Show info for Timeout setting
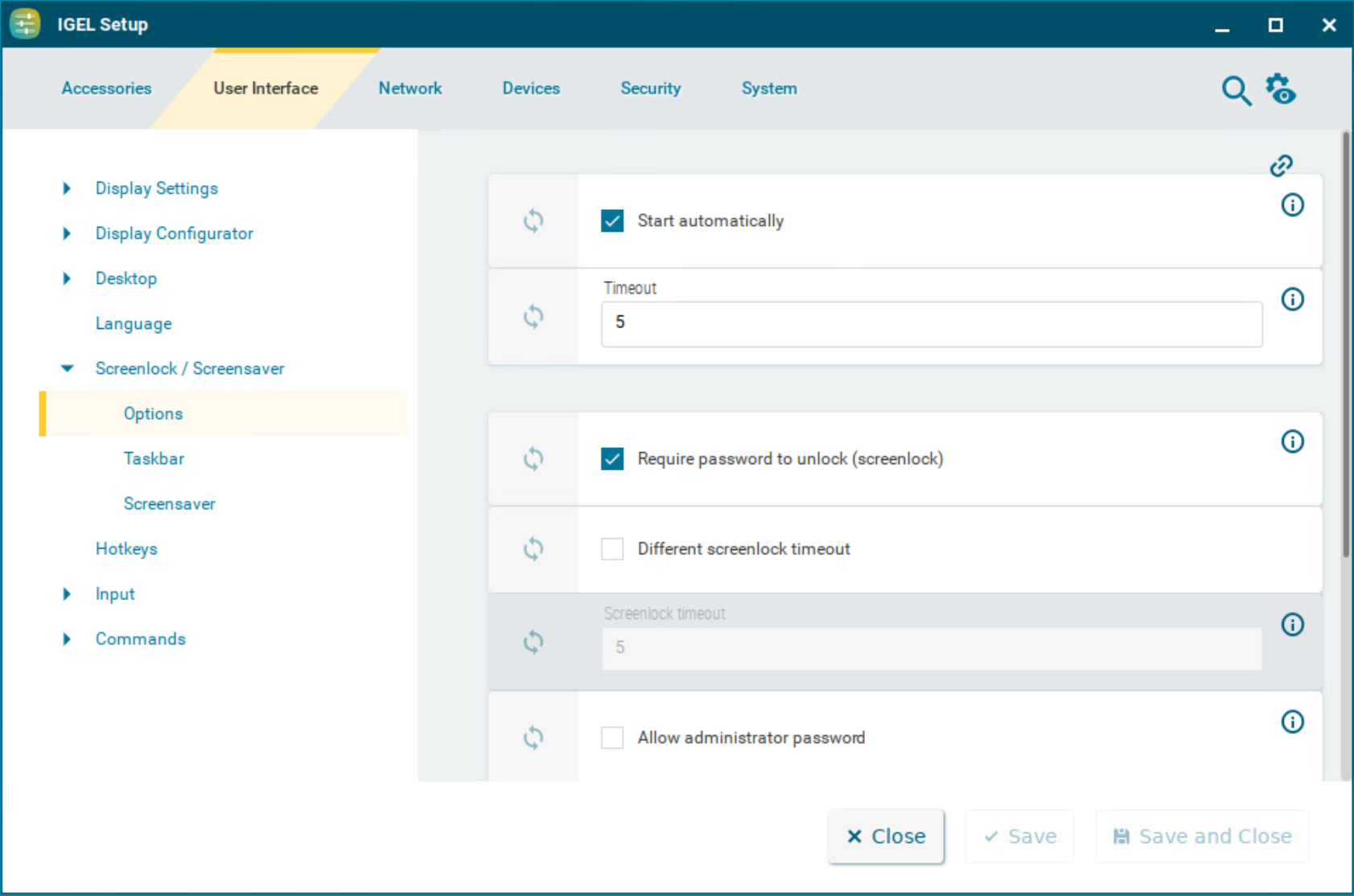This screenshot has height=896, width=1354. (x=1292, y=299)
